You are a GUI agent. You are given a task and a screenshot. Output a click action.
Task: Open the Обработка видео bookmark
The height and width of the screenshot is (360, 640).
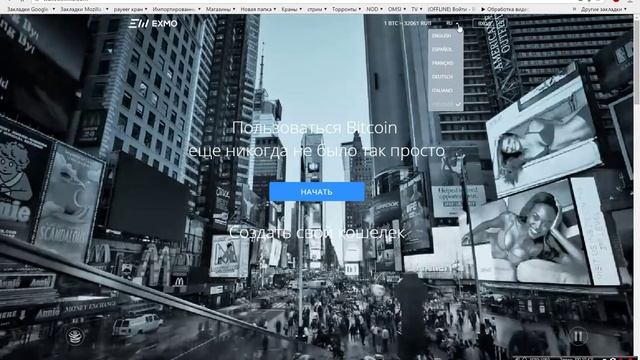click(505, 9)
